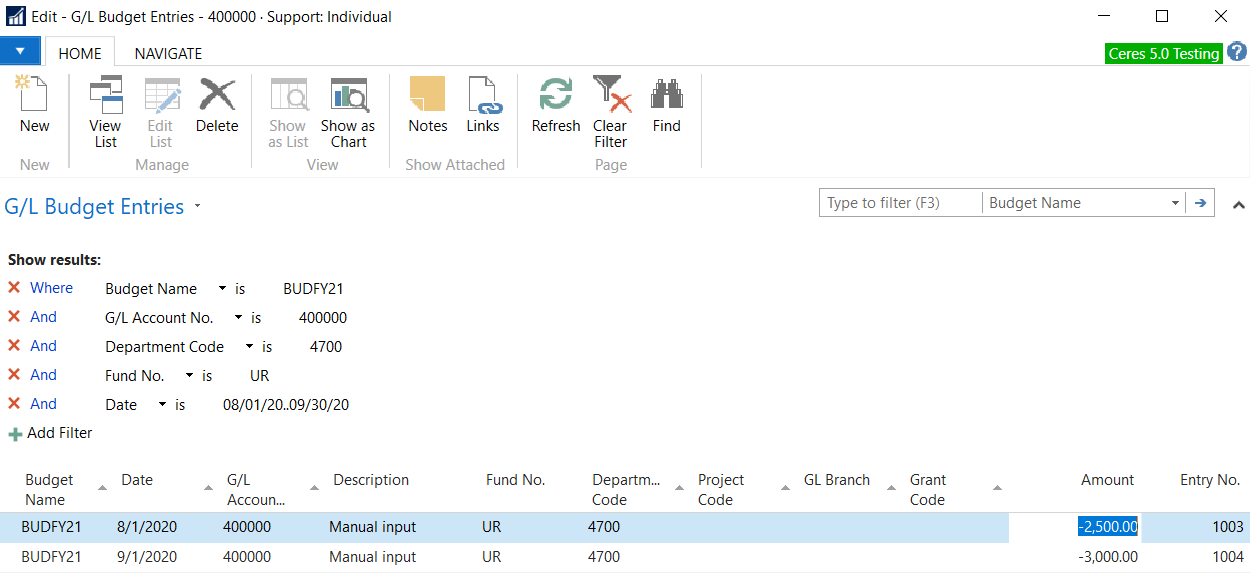Open the Budget Name filter column dropdown
The image size is (1250, 576).
(1175, 203)
